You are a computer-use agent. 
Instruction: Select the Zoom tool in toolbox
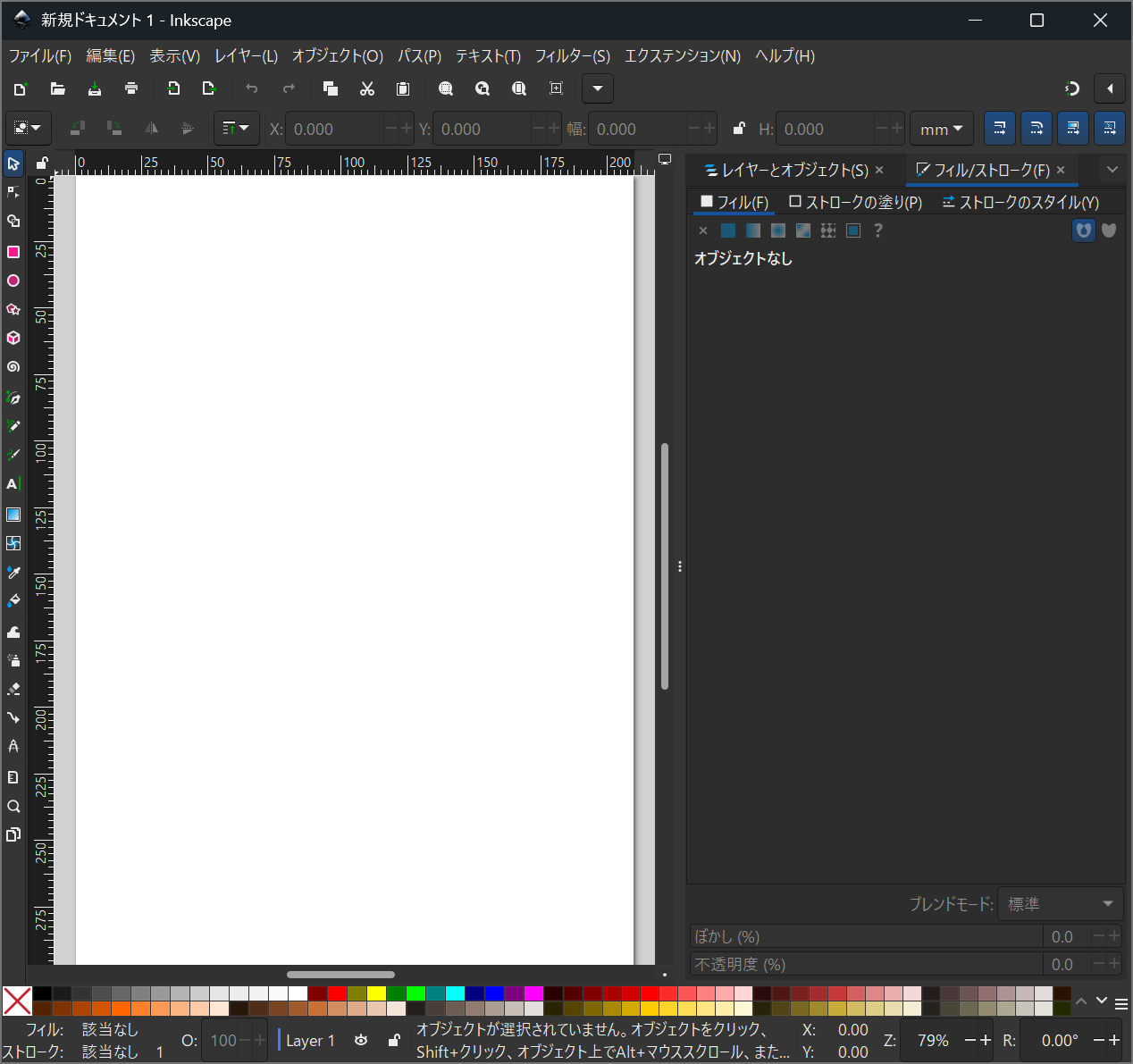point(13,807)
